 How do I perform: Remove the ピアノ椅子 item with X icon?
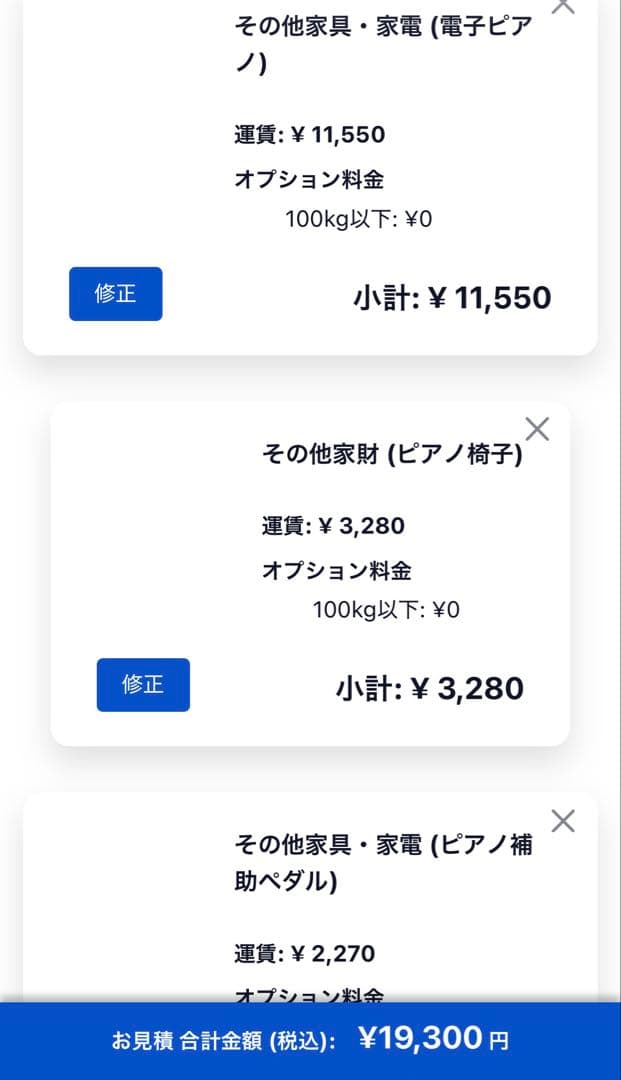coord(537,429)
